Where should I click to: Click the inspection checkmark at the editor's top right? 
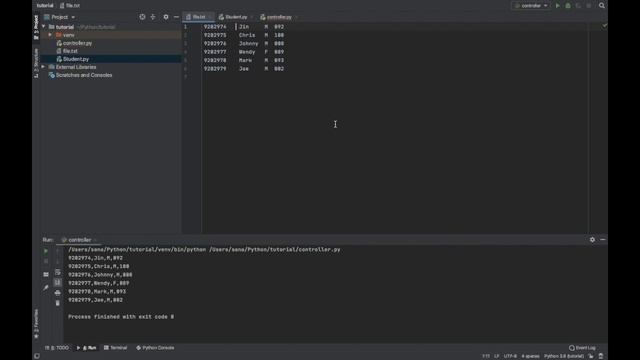point(604,26)
